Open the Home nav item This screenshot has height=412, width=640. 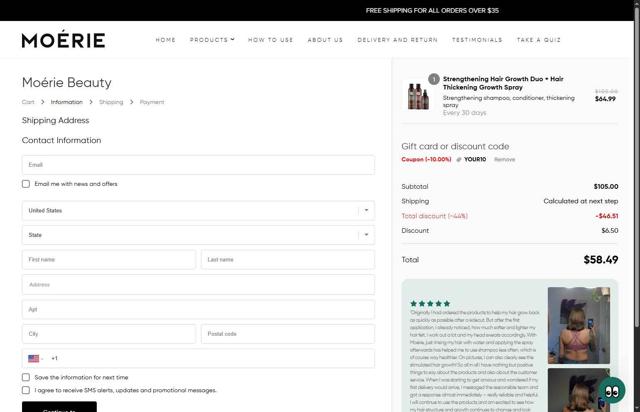point(165,40)
